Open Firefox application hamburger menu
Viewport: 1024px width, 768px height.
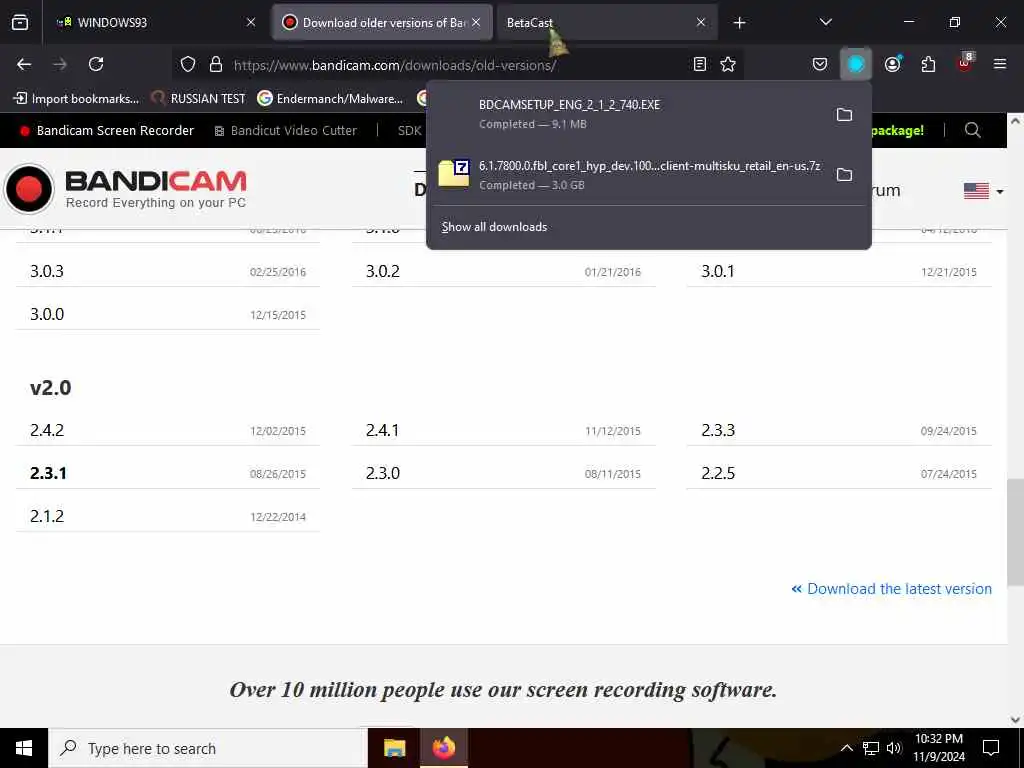[999, 64]
